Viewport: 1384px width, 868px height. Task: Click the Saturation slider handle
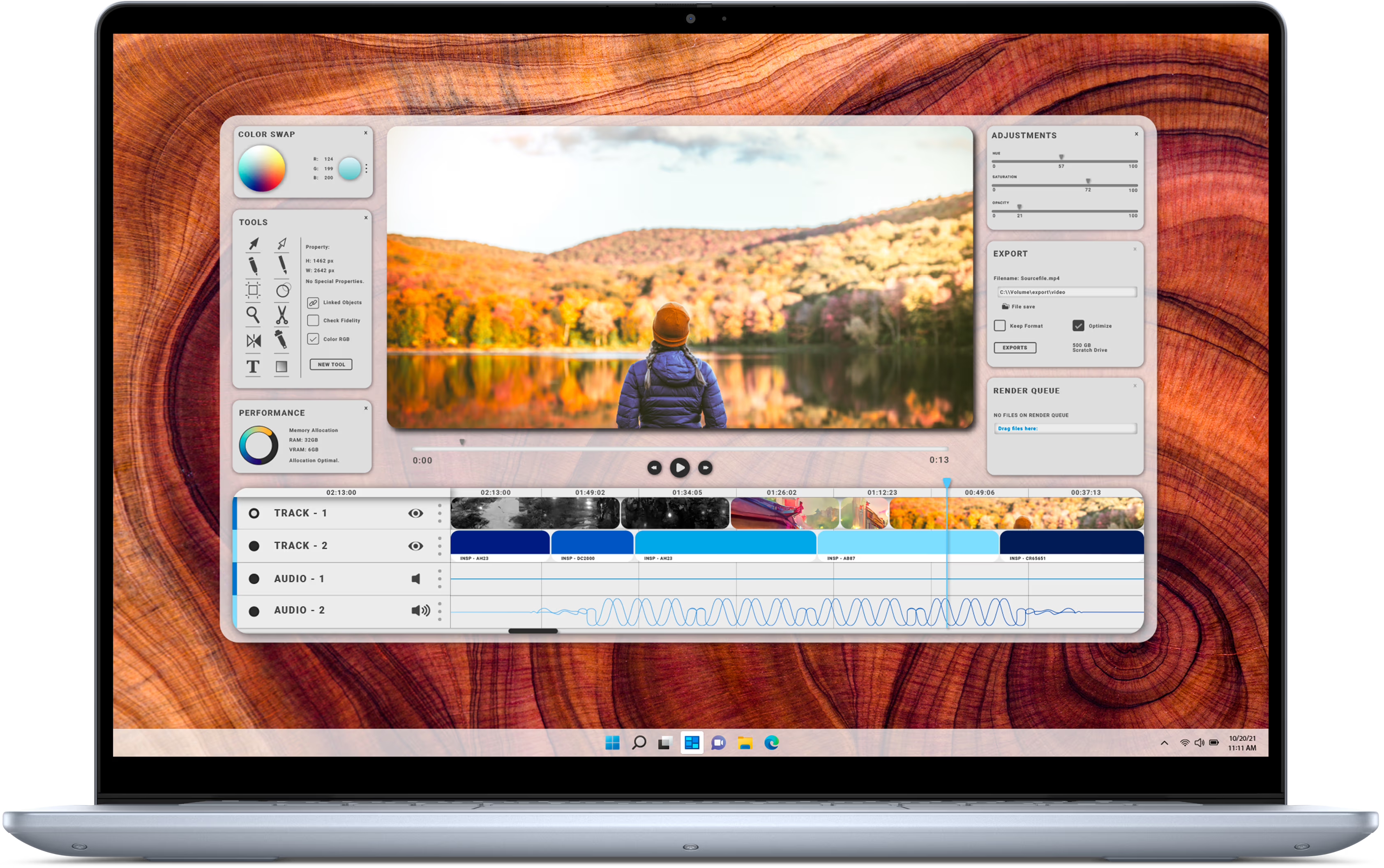(x=1088, y=182)
